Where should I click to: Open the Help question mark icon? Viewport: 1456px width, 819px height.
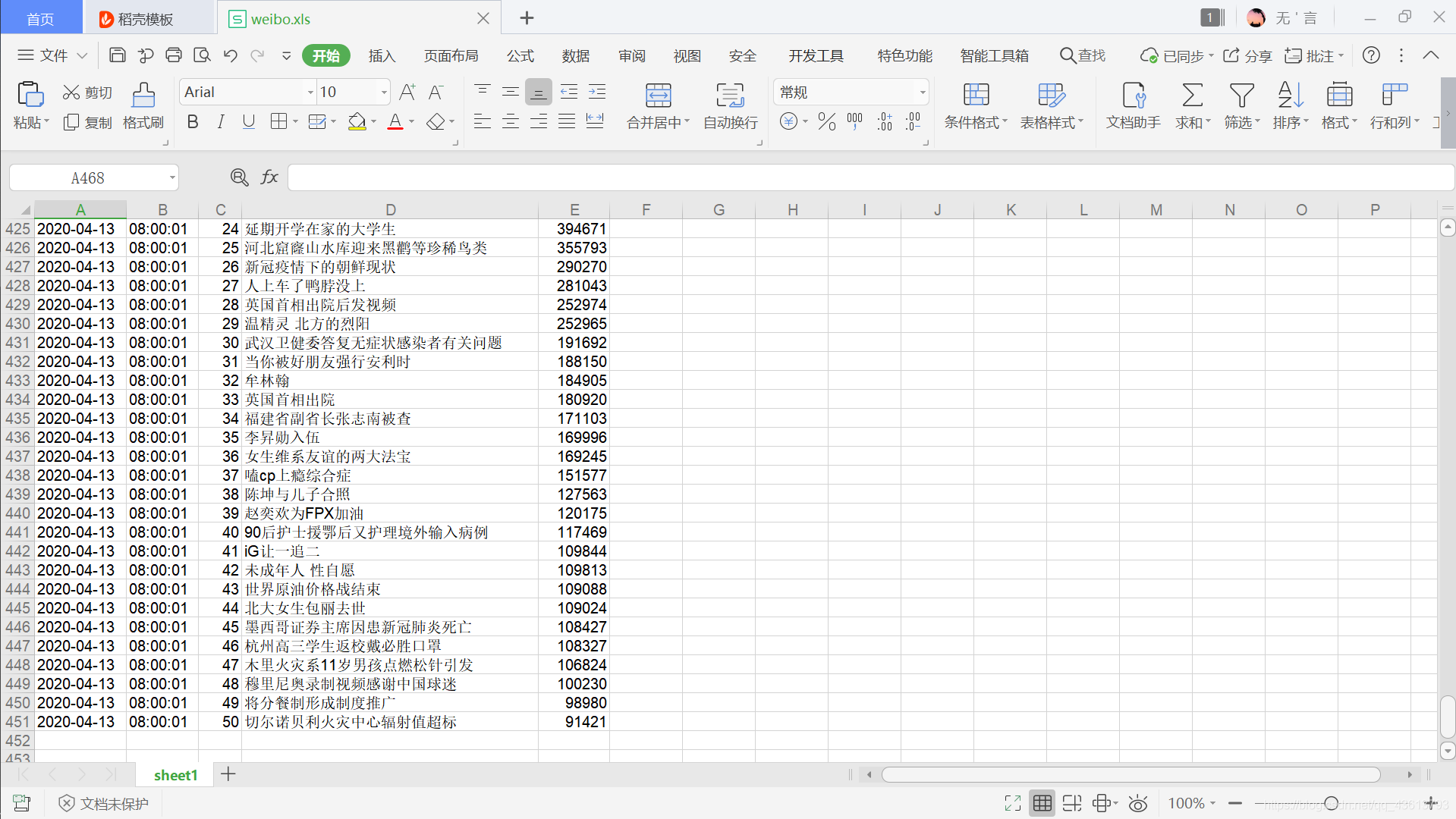1371,55
